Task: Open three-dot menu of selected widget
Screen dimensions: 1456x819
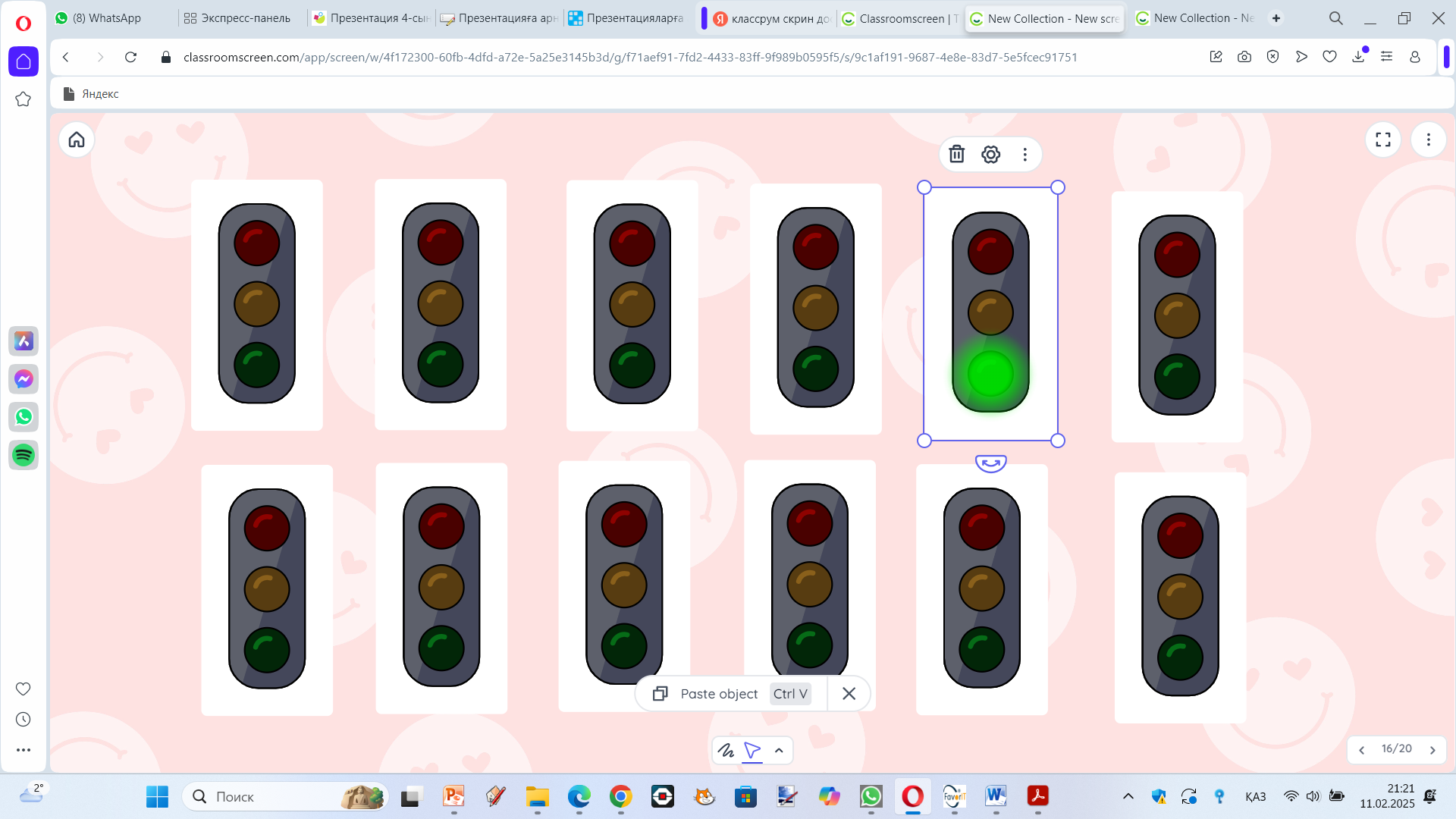Action: [1025, 155]
